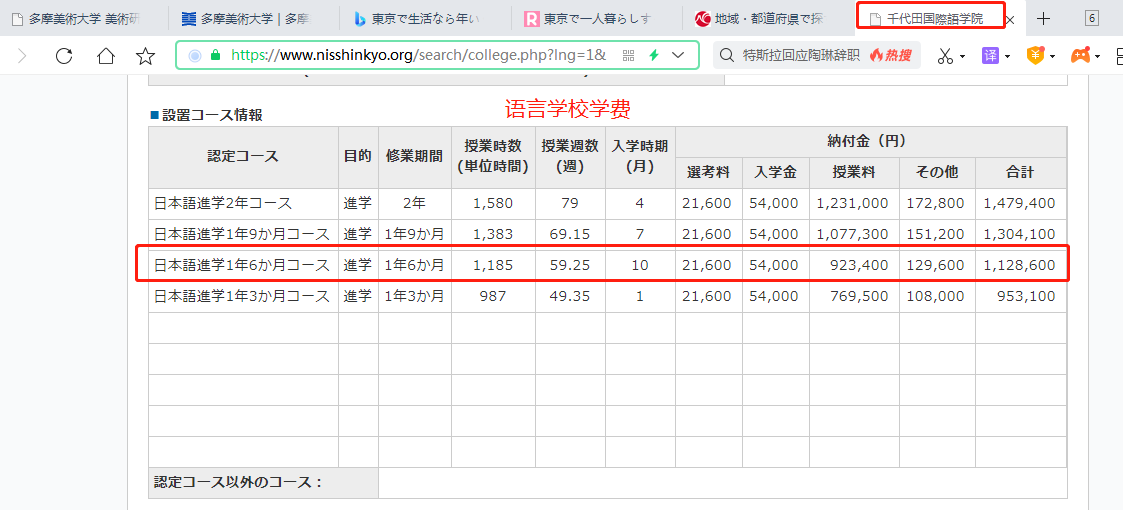
Task: Expand the address bar history dropdown chevron
Action: click(x=679, y=56)
